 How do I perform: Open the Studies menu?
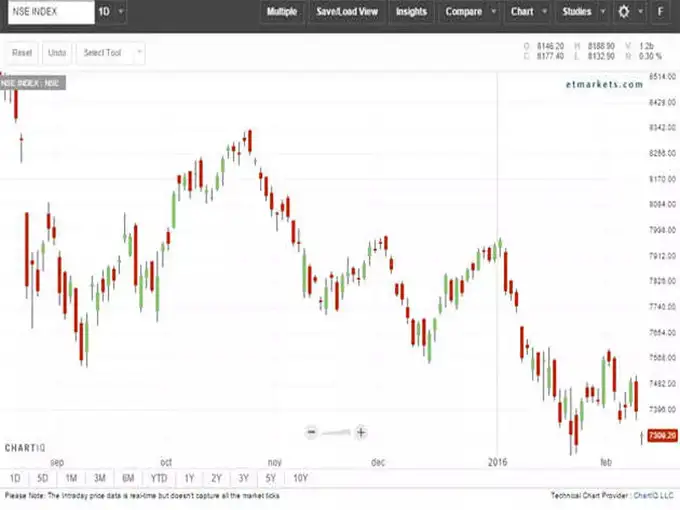(x=582, y=12)
